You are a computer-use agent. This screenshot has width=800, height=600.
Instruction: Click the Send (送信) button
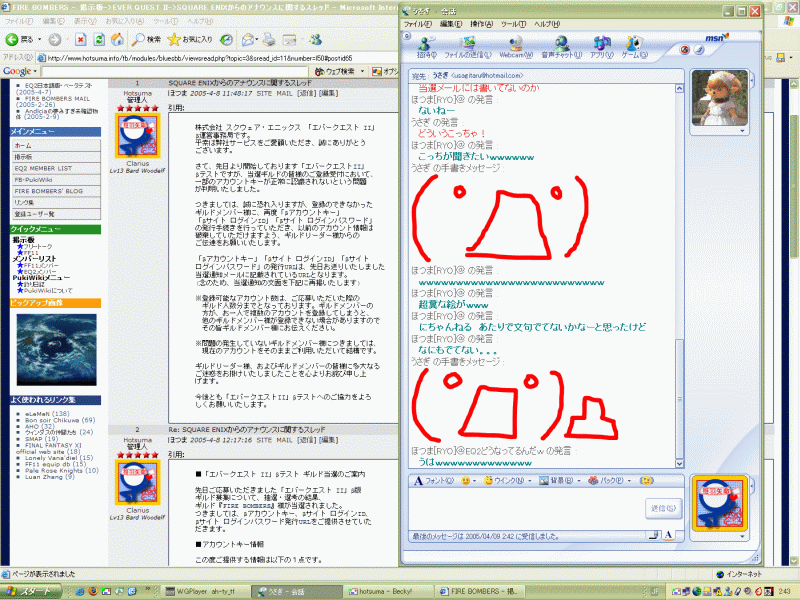pyautogui.click(x=662, y=508)
